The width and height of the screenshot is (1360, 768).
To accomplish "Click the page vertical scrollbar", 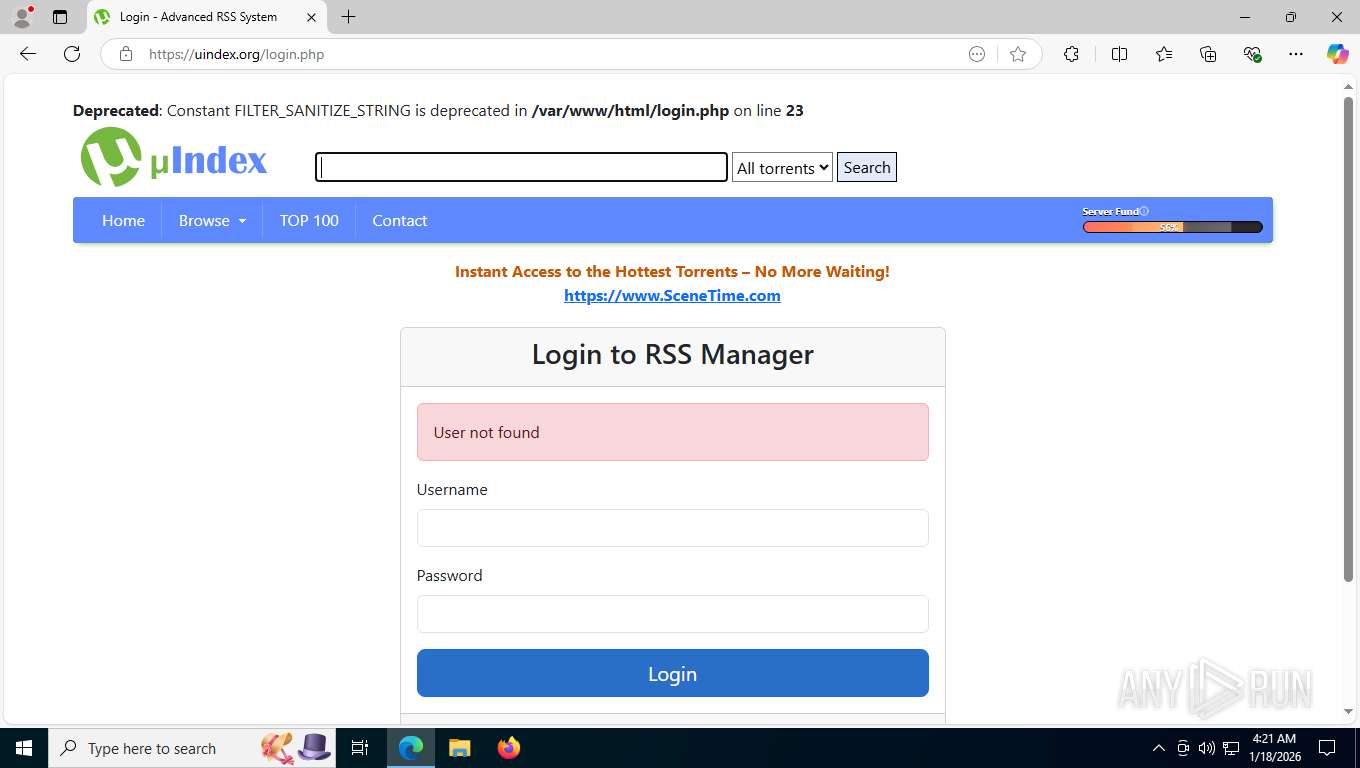I will point(1348,340).
